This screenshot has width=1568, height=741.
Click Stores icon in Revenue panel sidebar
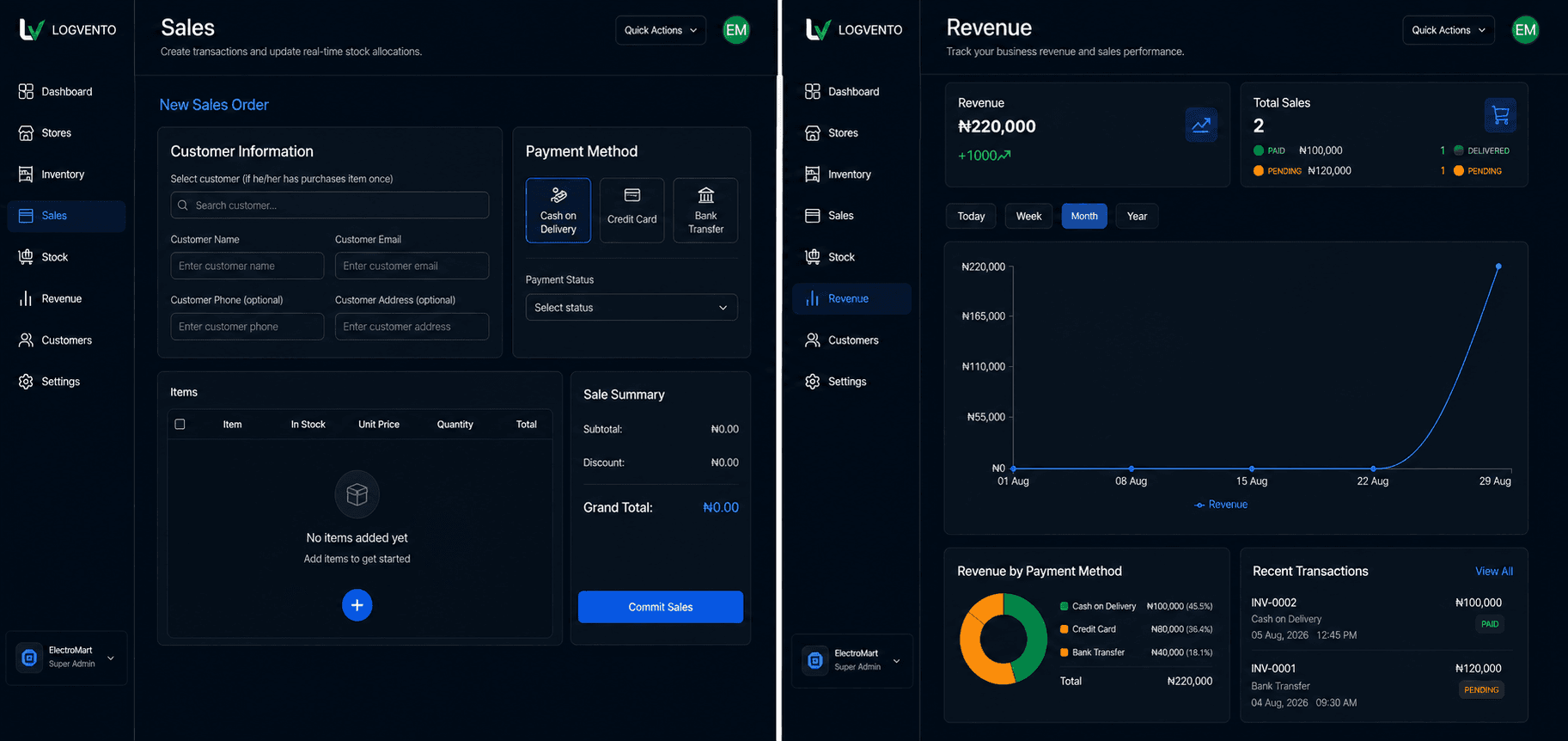[x=813, y=132]
